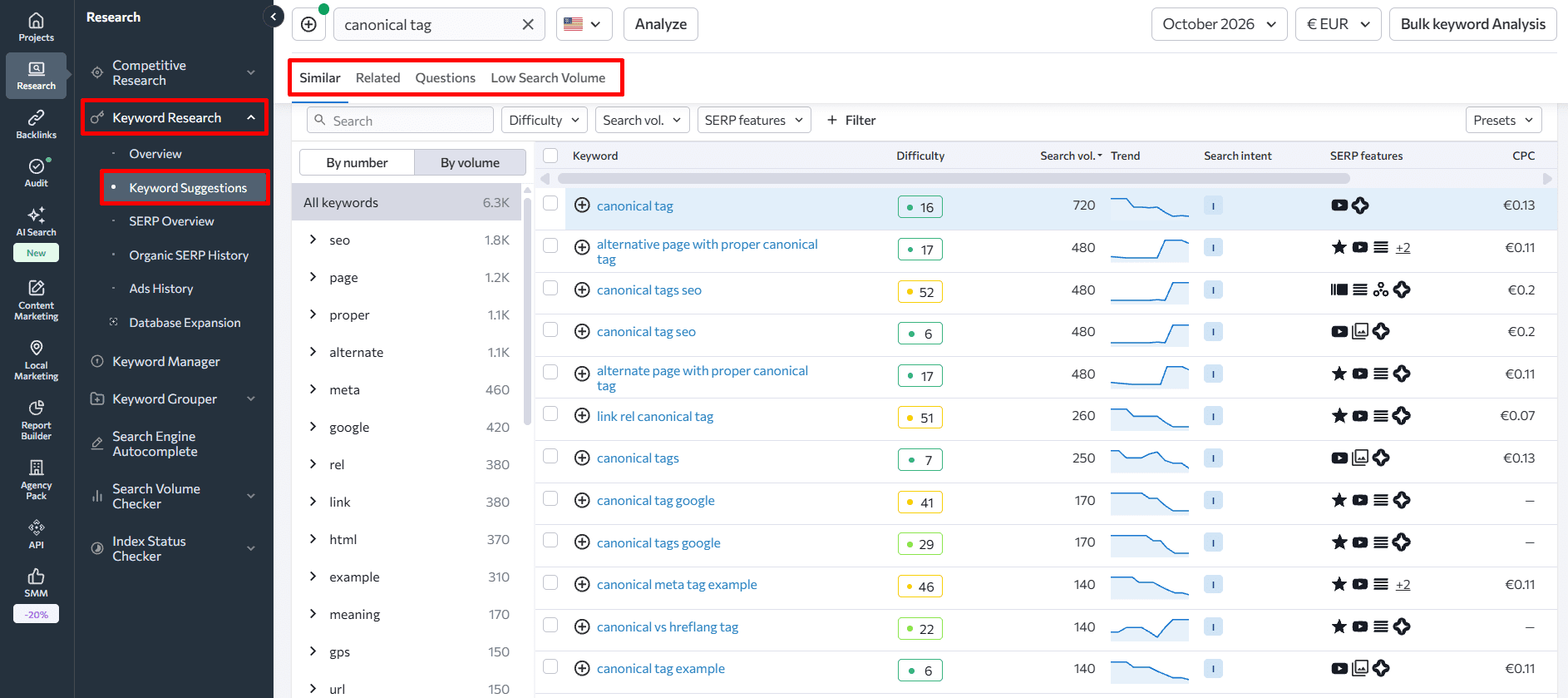This screenshot has height=698, width=1568.
Task: Collapse the Research sidebar panel arrow
Action: pos(274,17)
